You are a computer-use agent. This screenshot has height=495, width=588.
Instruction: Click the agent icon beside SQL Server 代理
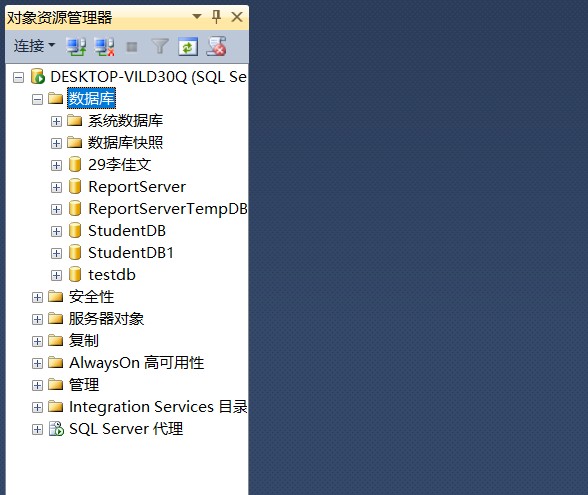coord(56,429)
